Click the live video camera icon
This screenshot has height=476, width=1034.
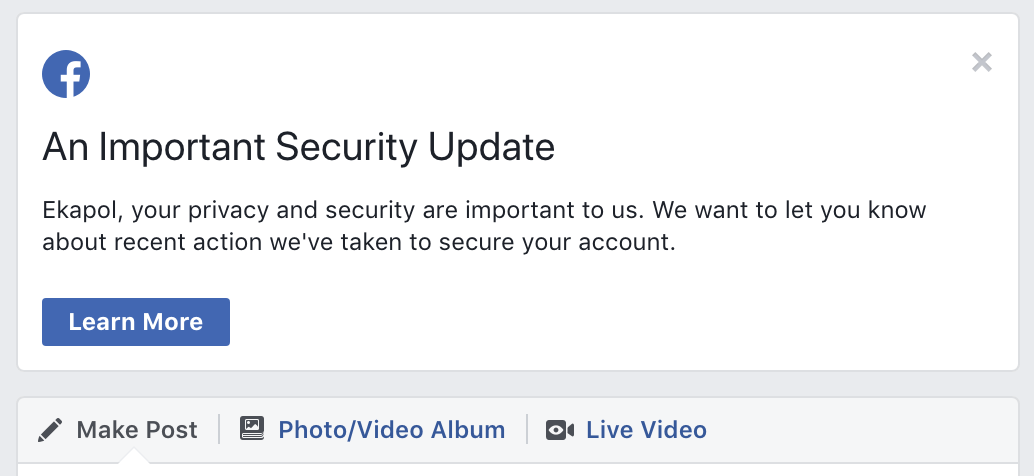560,430
